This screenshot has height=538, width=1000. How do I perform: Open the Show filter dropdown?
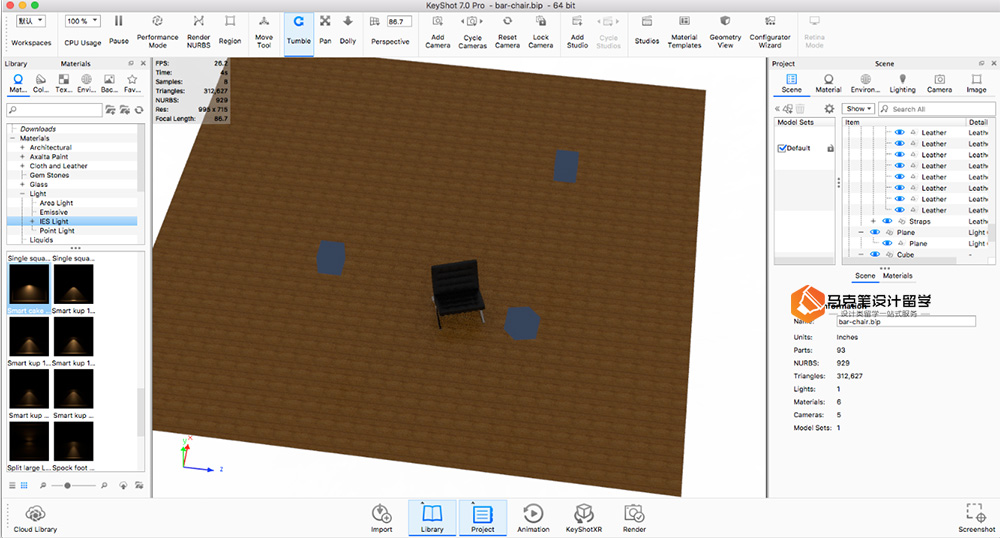(x=858, y=109)
